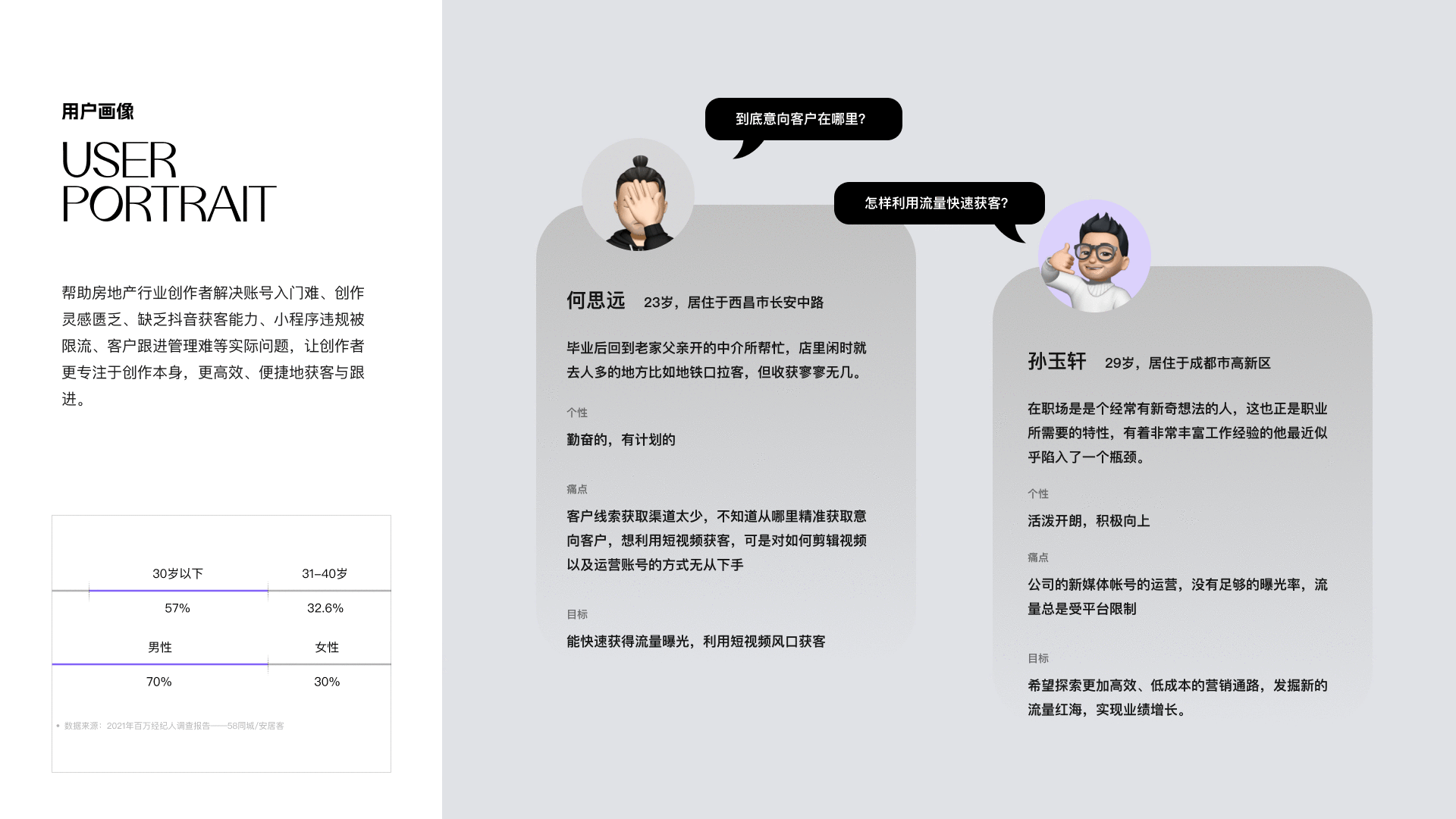Click the speech bubble '怎样利用流量快速获客?'
1456x819 pixels.
(x=939, y=203)
